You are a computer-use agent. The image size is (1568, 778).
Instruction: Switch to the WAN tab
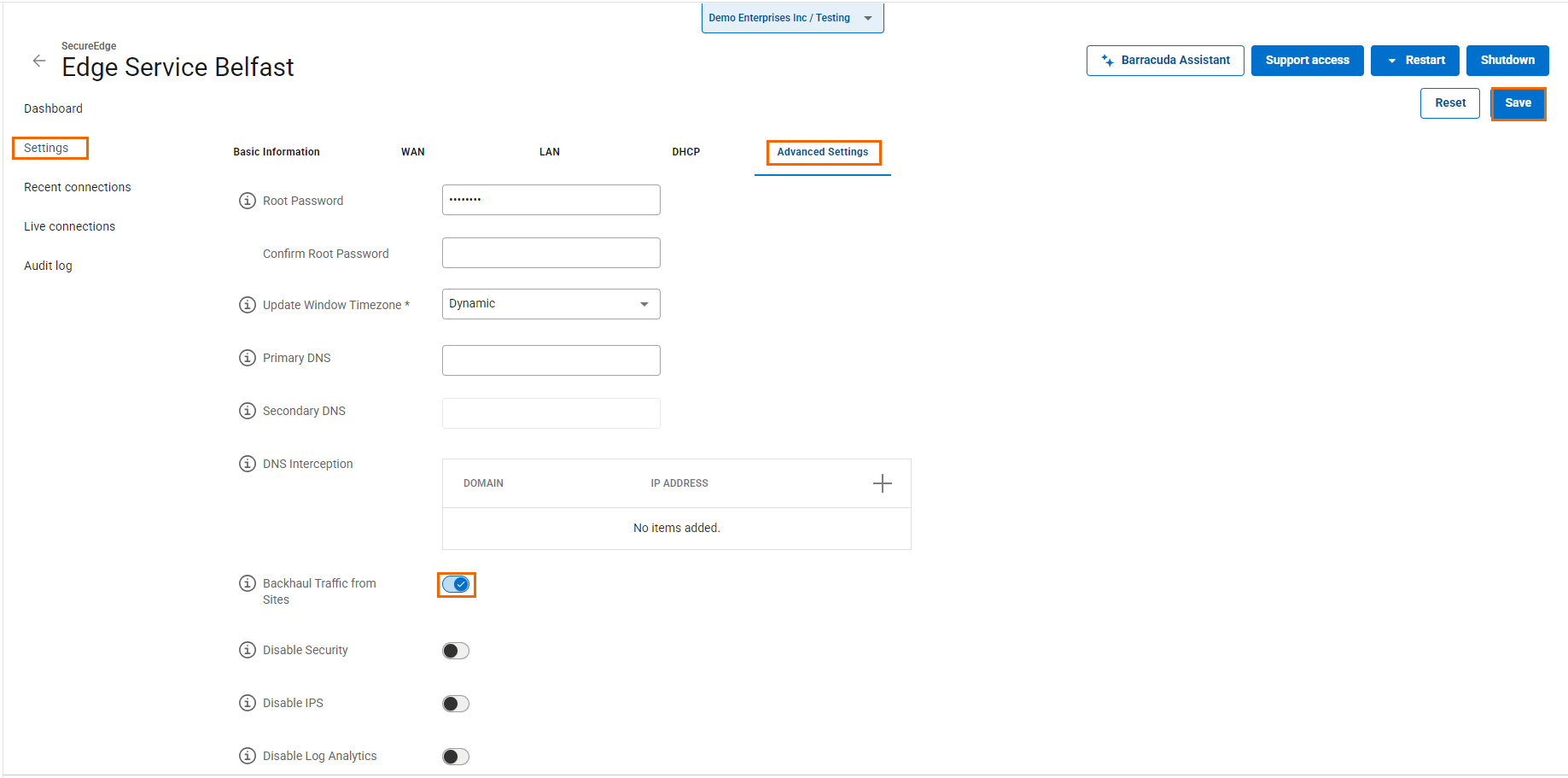click(x=413, y=152)
